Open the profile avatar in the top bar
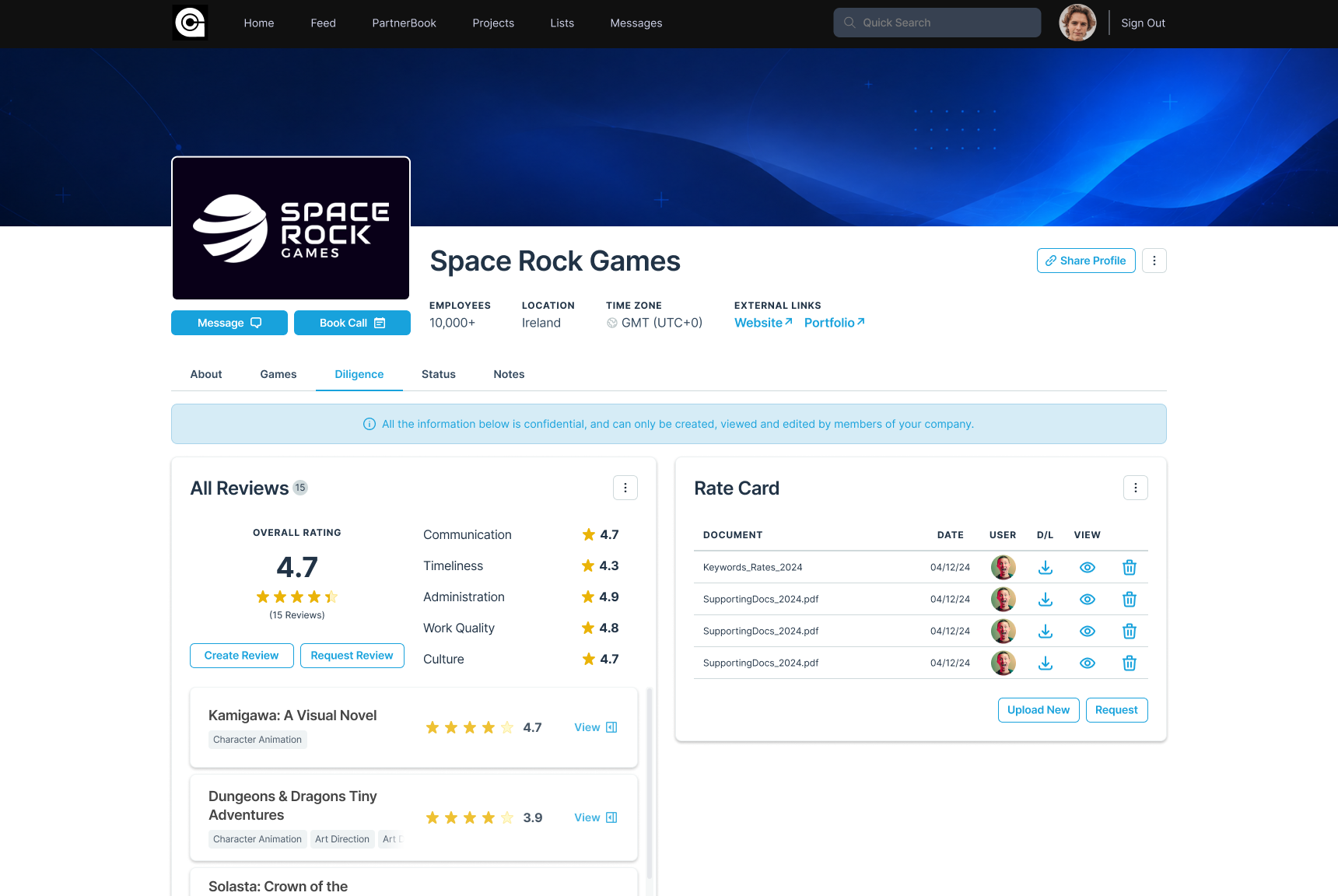Image resolution: width=1338 pixels, height=896 pixels. tap(1077, 23)
